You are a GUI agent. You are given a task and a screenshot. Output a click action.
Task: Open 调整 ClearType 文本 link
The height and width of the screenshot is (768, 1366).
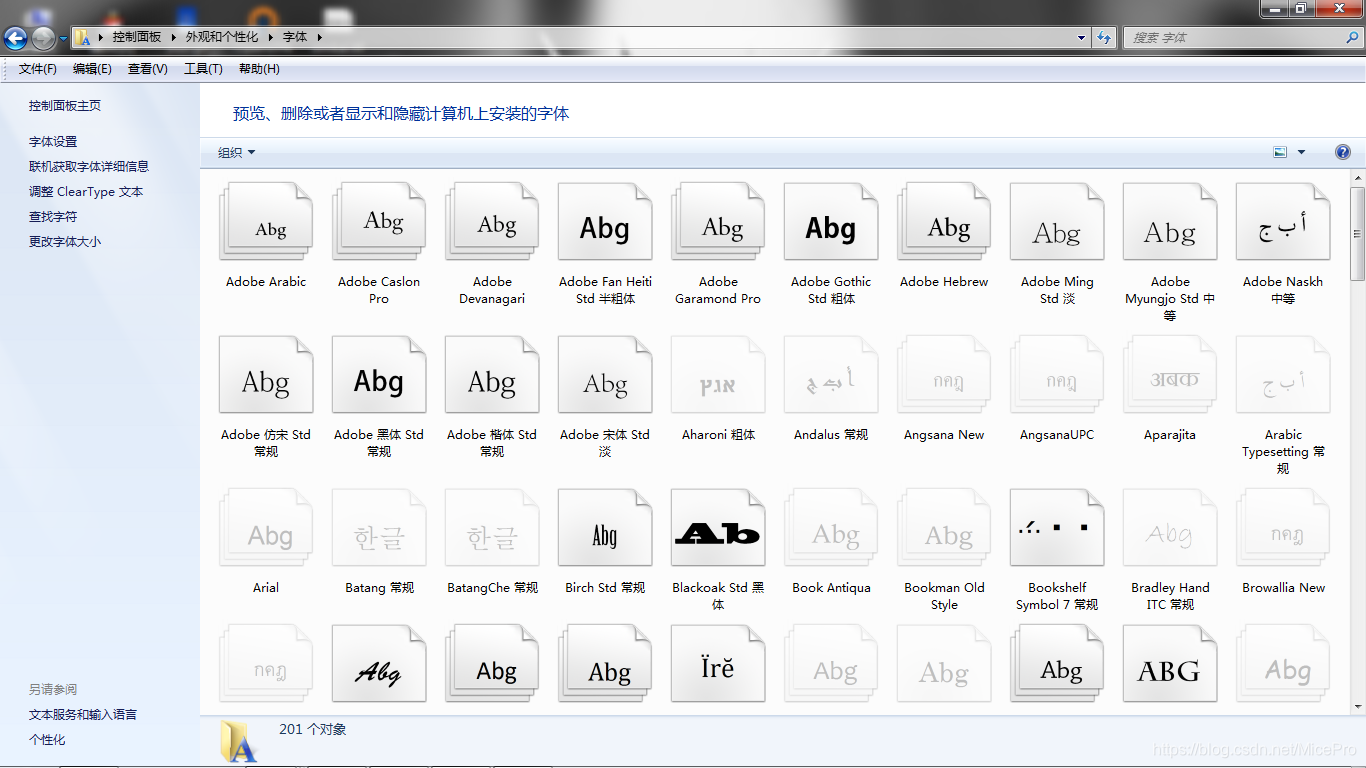(86, 192)
